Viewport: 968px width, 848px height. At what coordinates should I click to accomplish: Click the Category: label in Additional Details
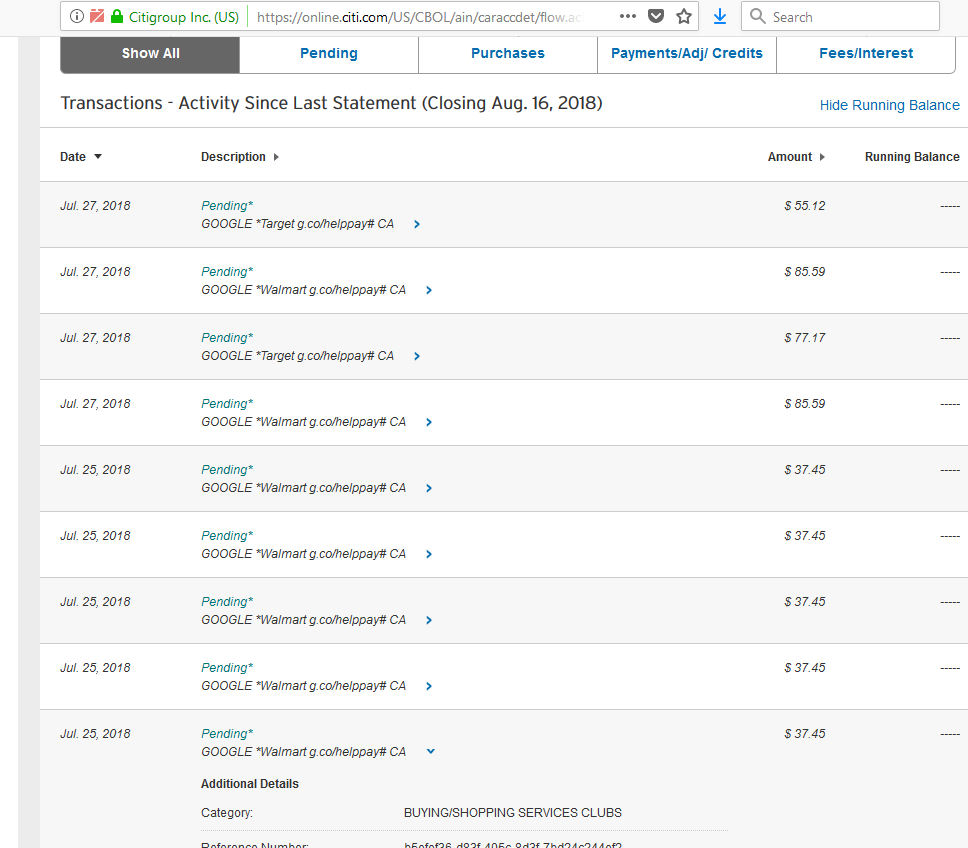pos(227,813)
